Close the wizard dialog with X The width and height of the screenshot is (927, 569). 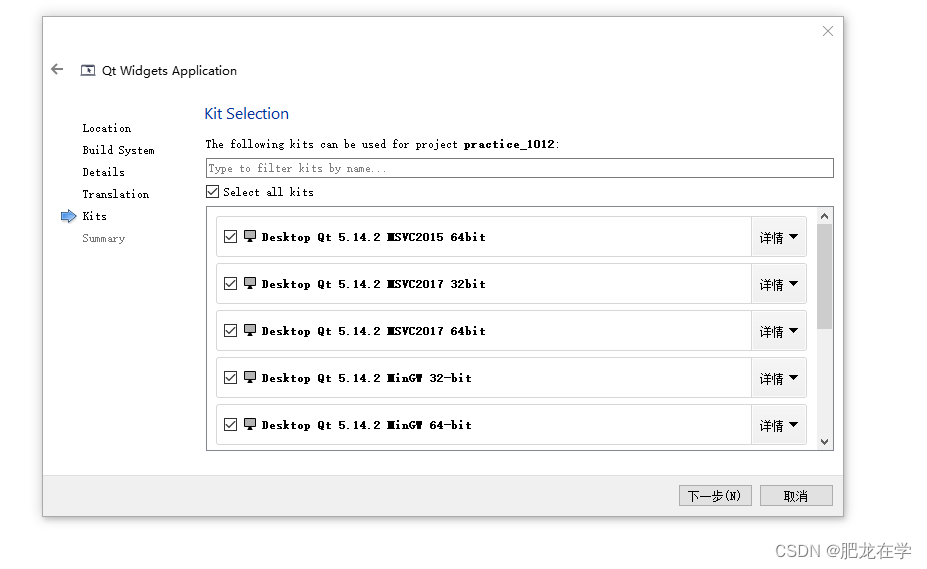click(x=828, y=31)
